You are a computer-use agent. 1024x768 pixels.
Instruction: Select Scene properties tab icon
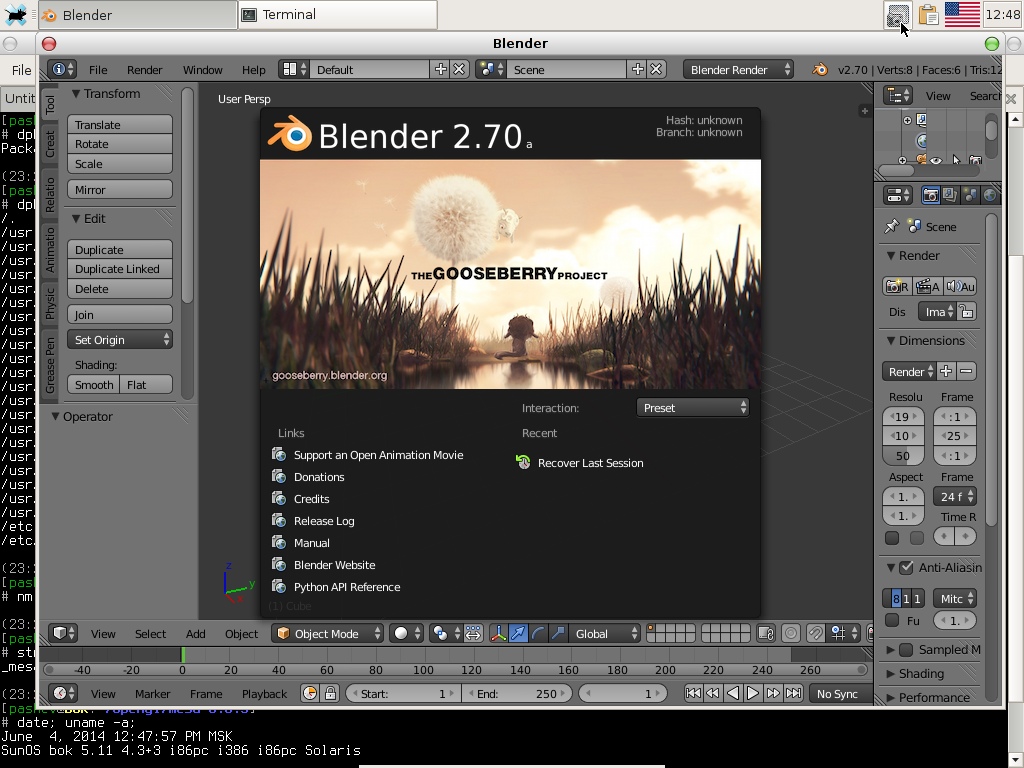coord(970,195)
